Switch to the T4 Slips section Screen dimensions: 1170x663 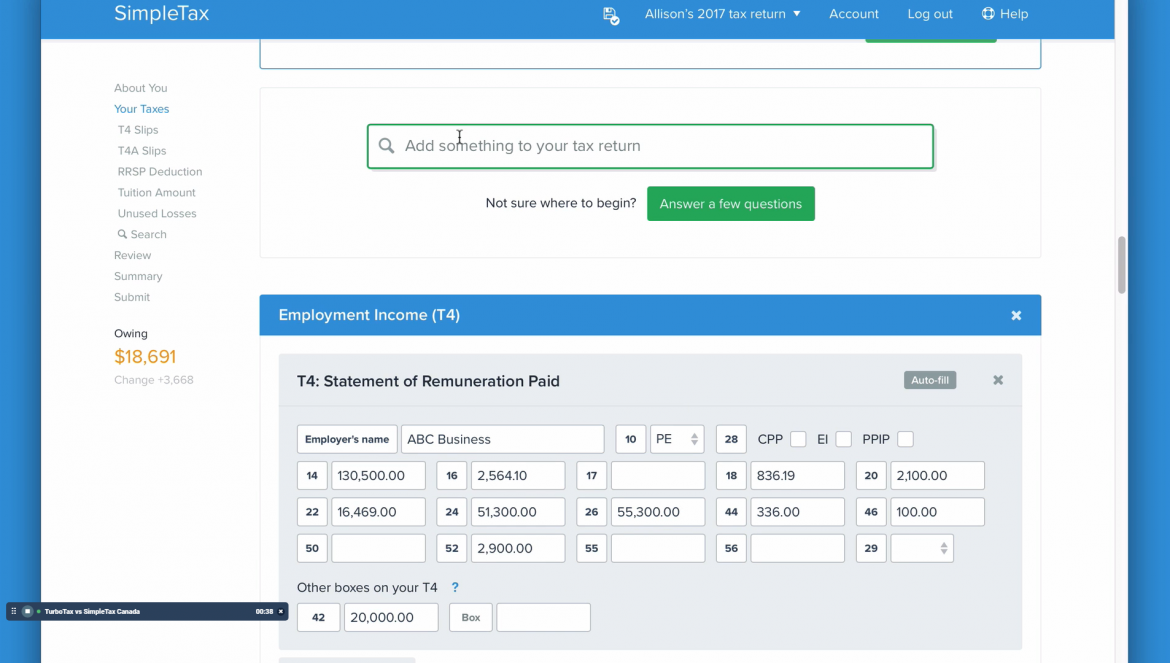point(138,129)
